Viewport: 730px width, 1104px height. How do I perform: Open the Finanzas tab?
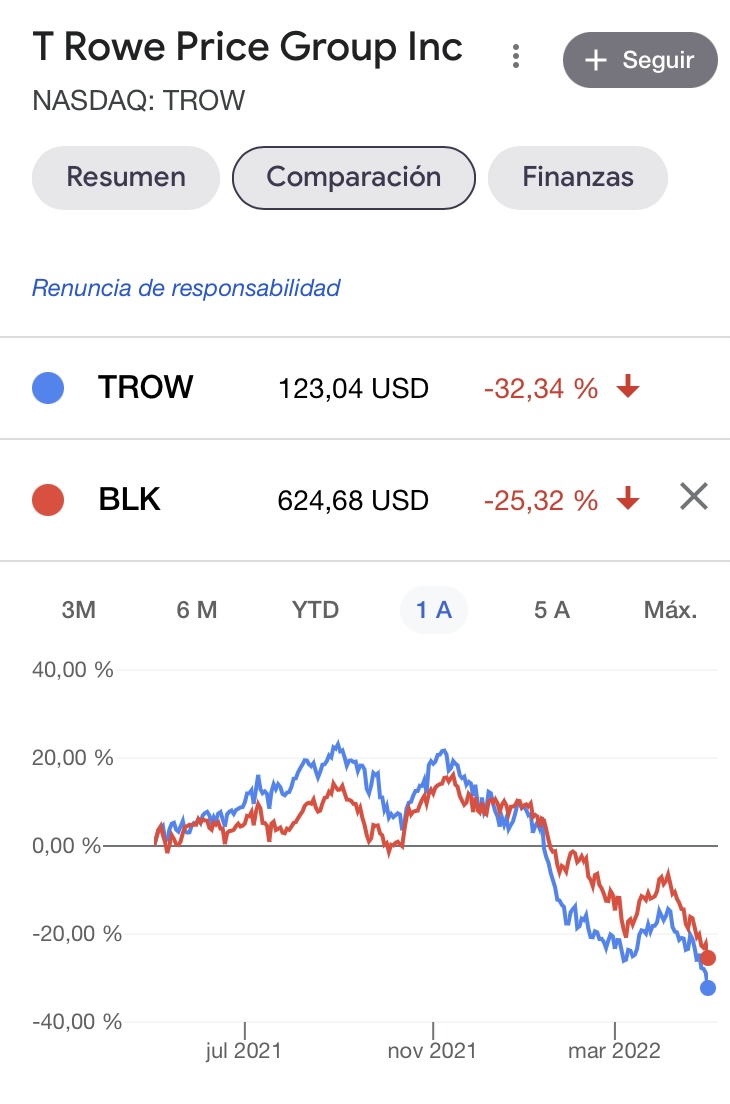[577, 178]
